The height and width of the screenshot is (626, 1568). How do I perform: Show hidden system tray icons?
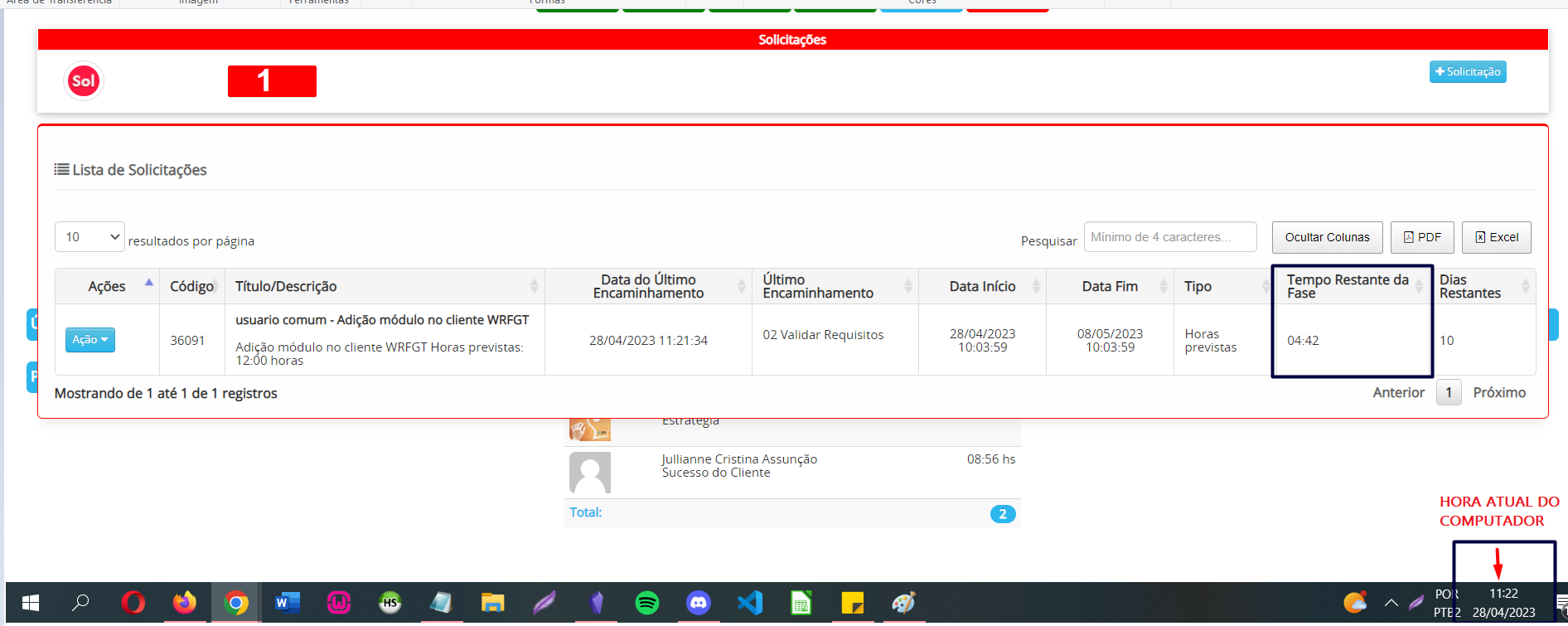1391,603
